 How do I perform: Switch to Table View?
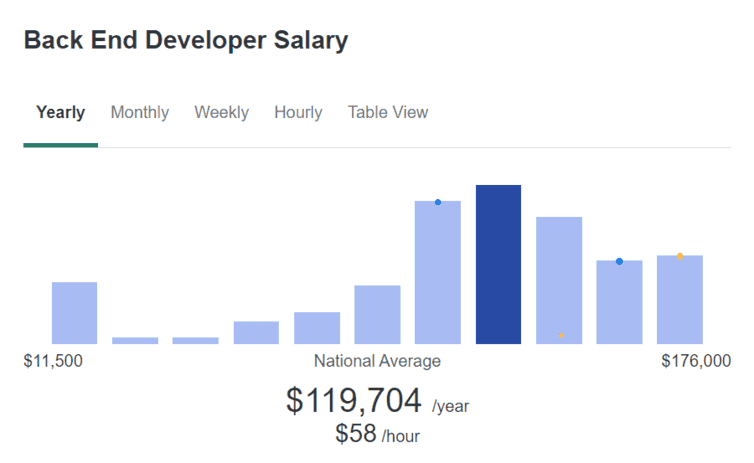pyautogui.click(x=388, y=113)
